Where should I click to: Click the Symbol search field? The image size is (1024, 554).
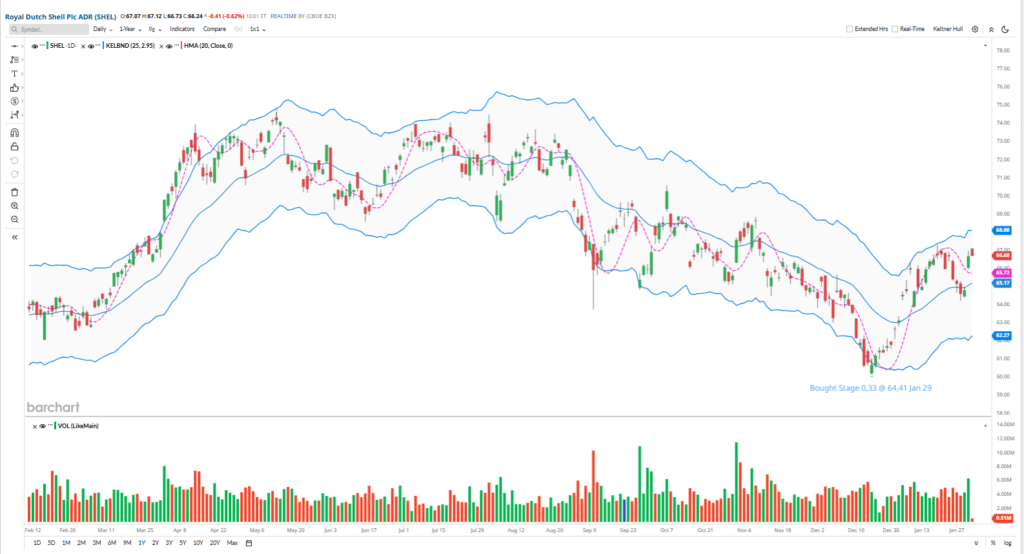[48, 30]
